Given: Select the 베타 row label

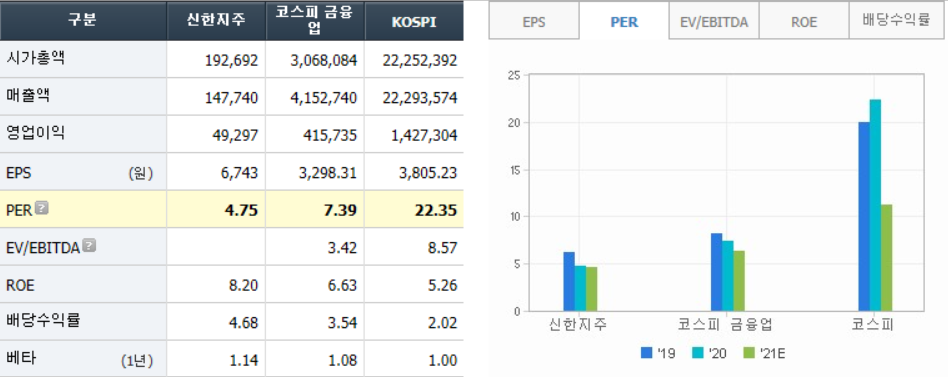Looking at the screenshot, I should (21, 358).
